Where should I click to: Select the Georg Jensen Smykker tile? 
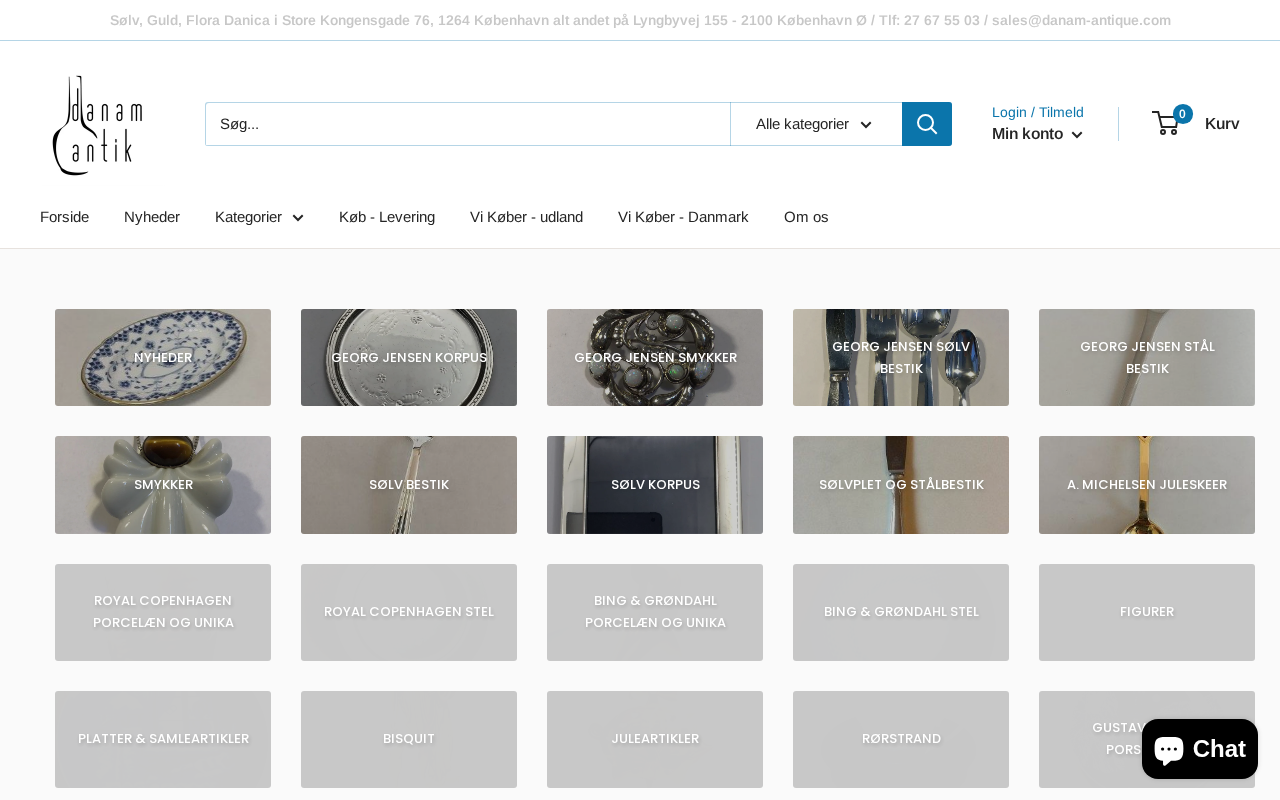(x=655, y=358)
